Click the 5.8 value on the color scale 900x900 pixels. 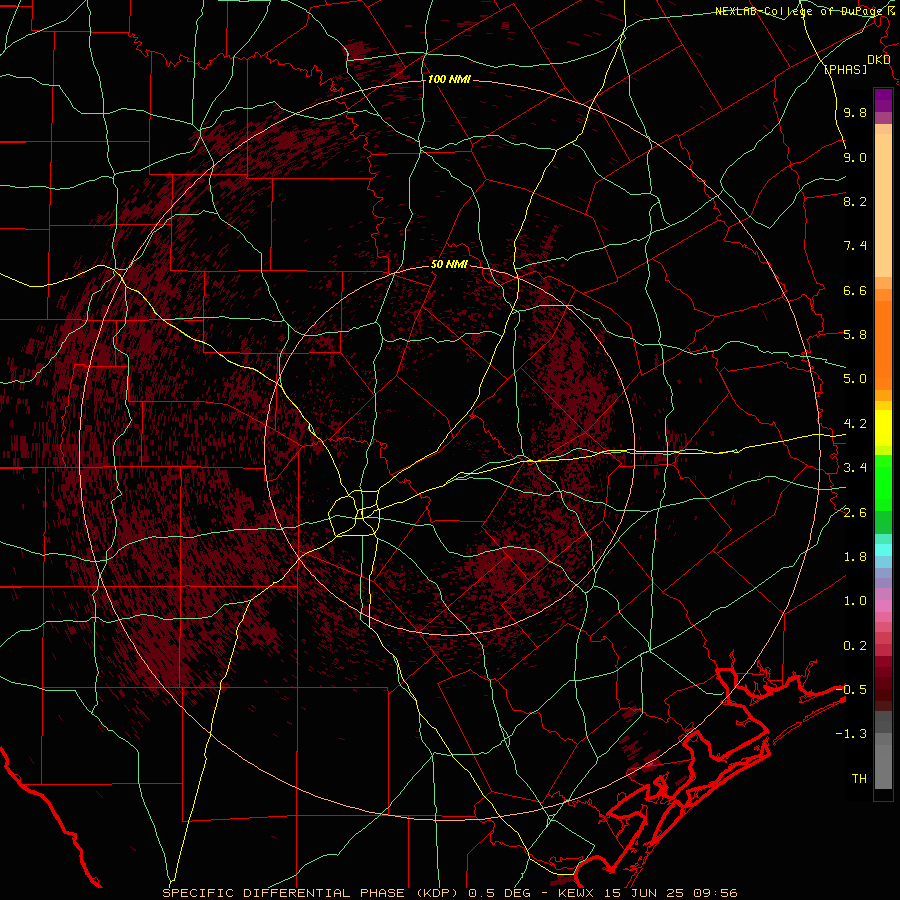(x=855, y=335)
